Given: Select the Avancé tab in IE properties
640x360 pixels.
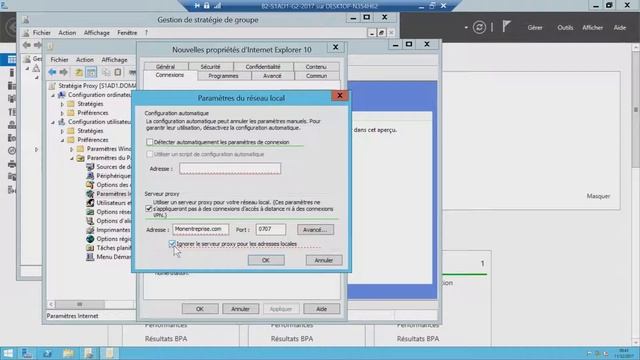Looking at the screenshot, I should coord(272,76).
